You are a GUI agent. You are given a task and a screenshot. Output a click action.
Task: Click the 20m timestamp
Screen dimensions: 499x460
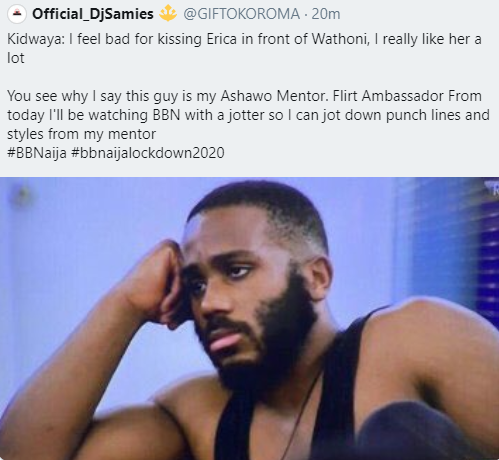pyautogui.click(x=326, y=14)
